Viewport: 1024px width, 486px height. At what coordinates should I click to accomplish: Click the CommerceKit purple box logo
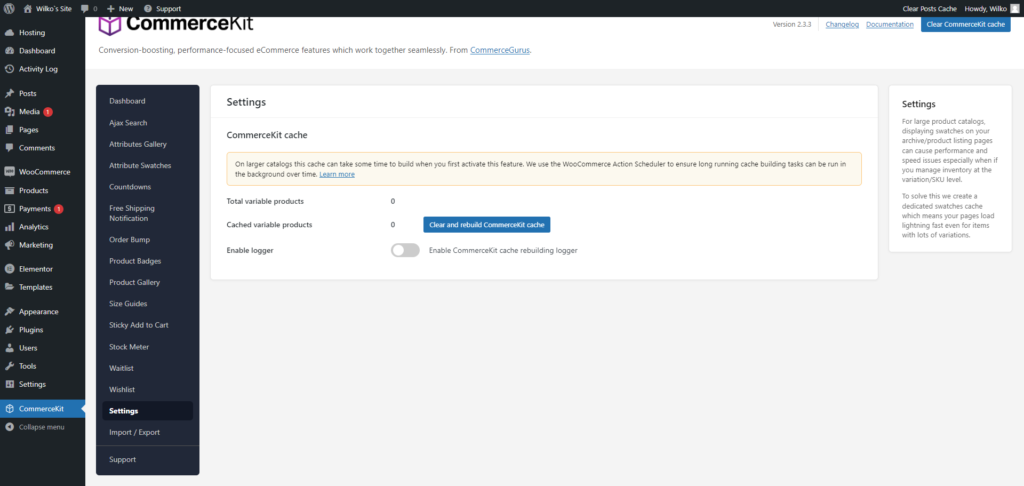pos(109,25)
